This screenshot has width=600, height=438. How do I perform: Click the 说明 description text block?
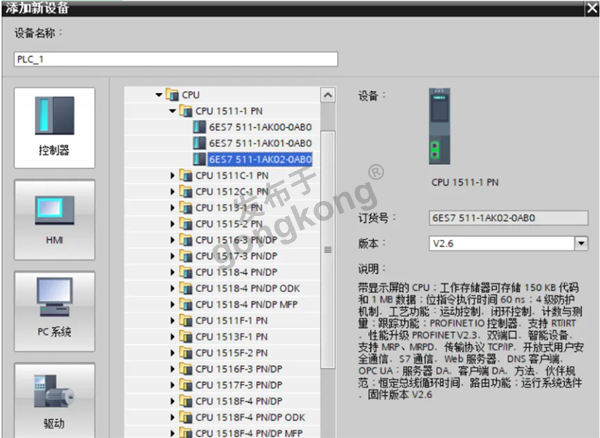click(x=470, y=341)
